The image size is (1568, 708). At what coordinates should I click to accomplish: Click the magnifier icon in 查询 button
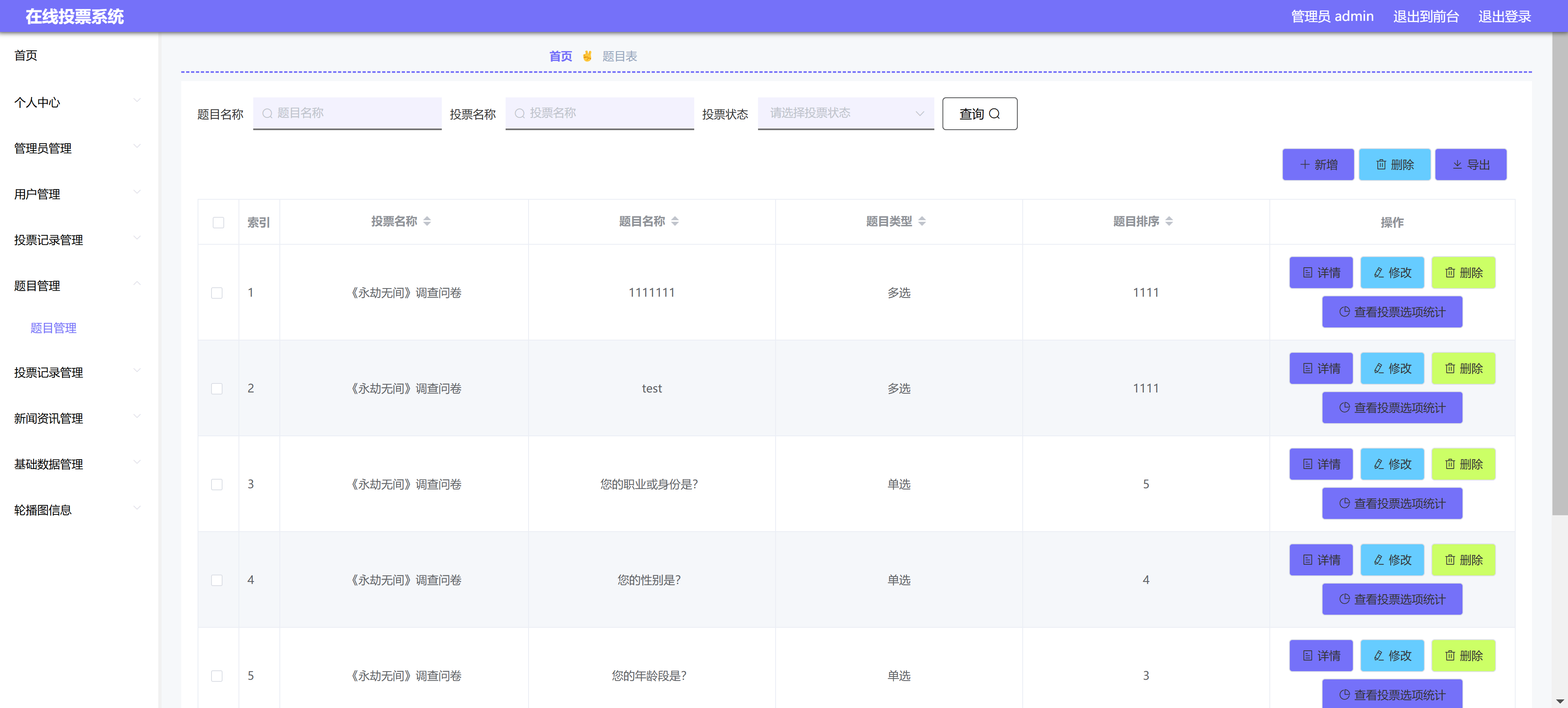point(994,114)
